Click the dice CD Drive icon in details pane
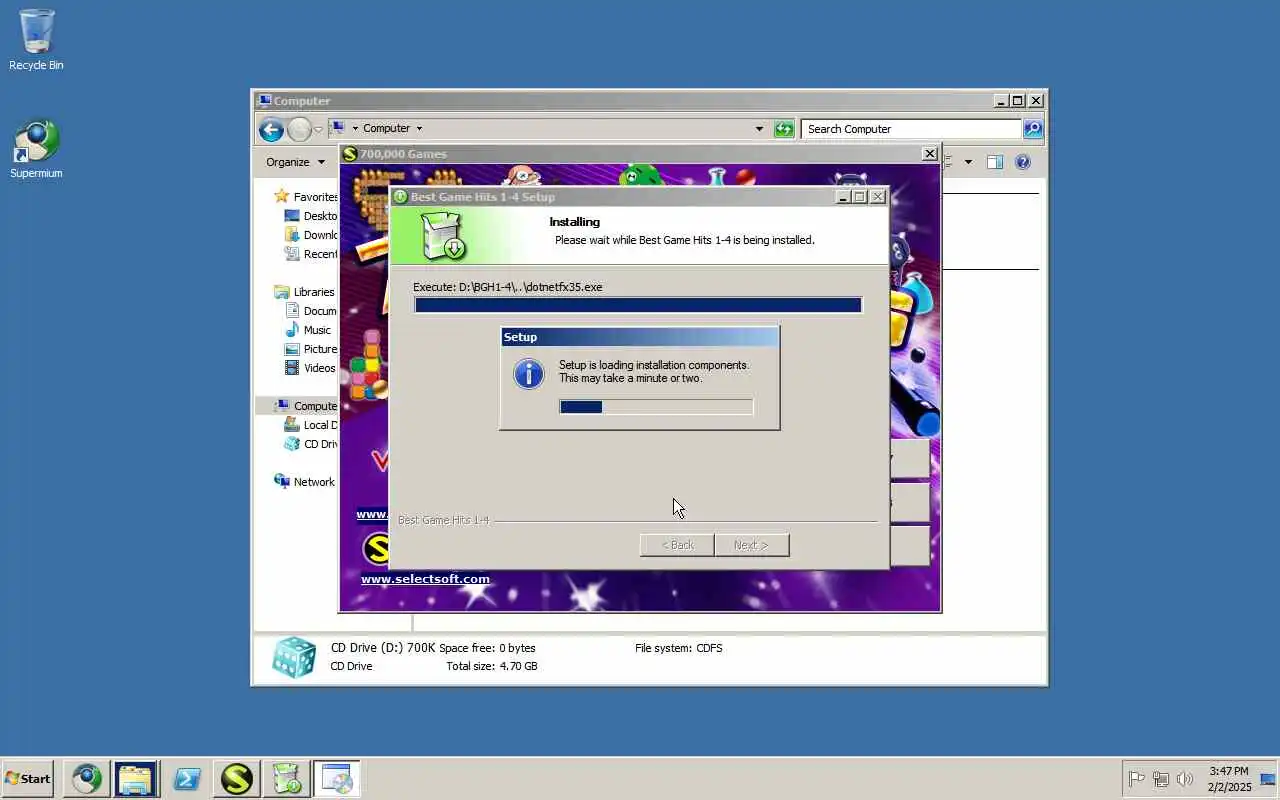Viewport: 1280px width, 800px height. (x=294, y=657)
